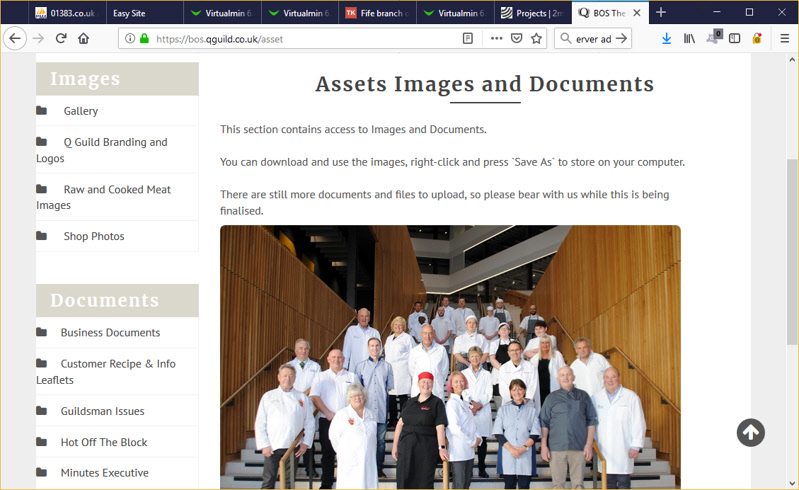Toggle the sidebar icon in toolbar
Screen dimensions: 799x490
pos(734,38)
